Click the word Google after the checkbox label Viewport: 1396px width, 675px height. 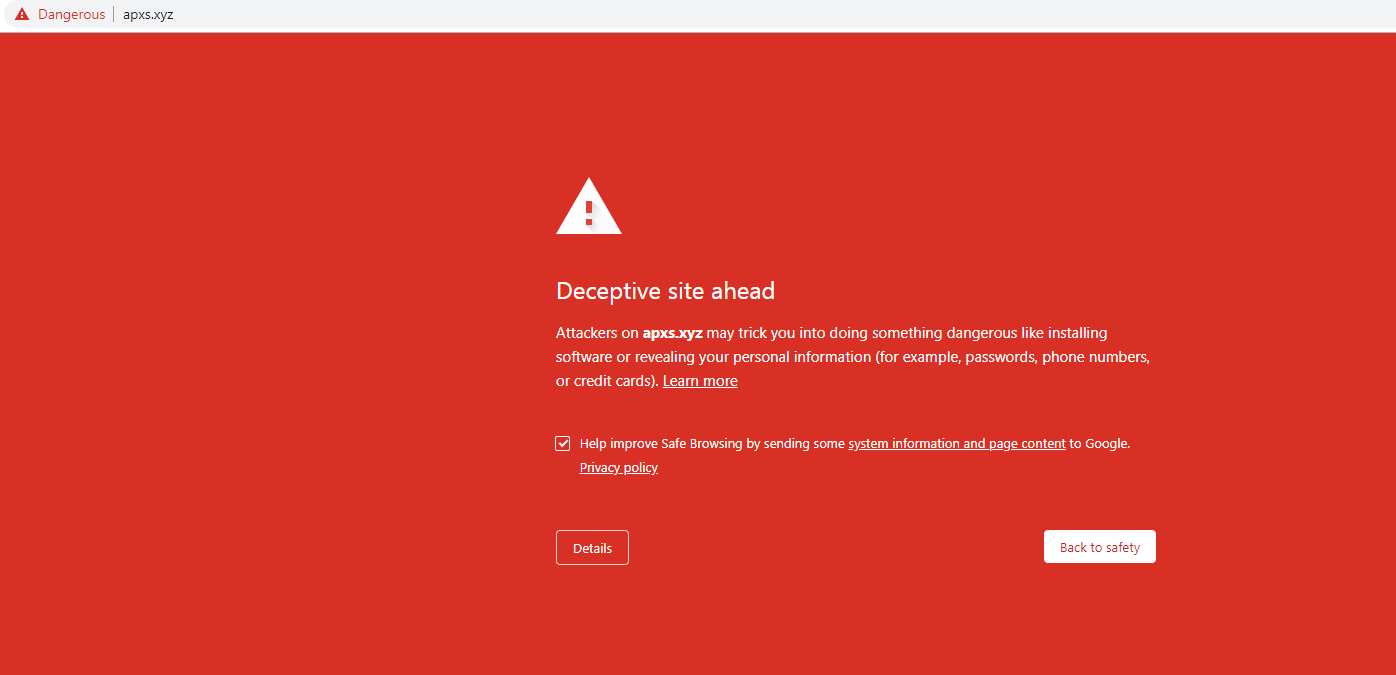pos(1106,444)
